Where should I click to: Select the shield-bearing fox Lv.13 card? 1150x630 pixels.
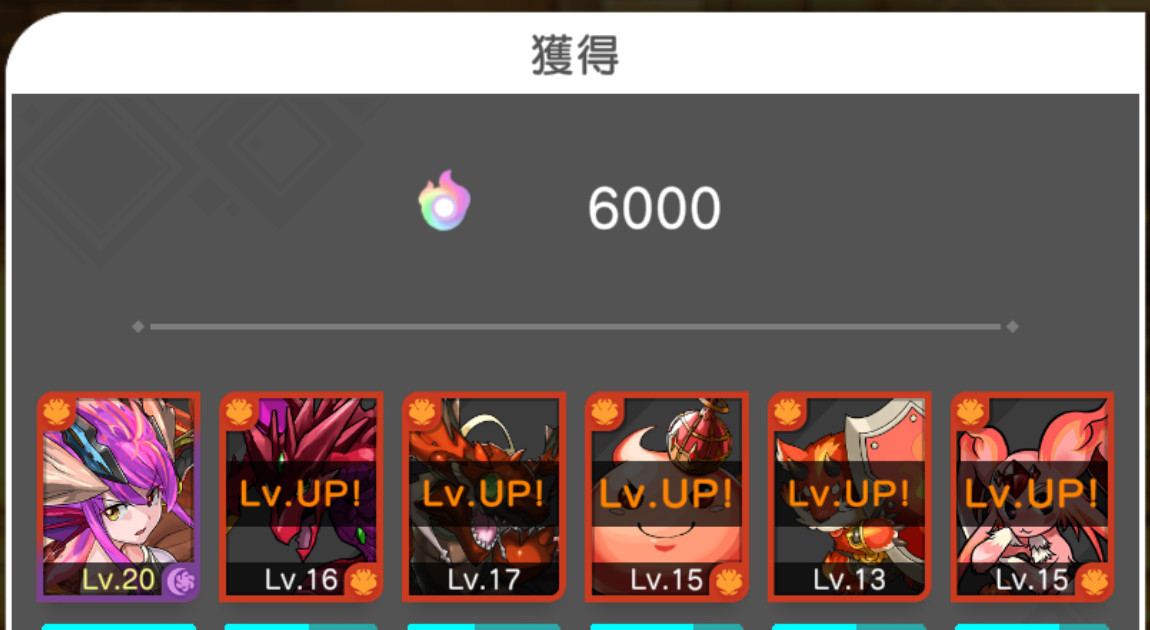tap(849, 497)
